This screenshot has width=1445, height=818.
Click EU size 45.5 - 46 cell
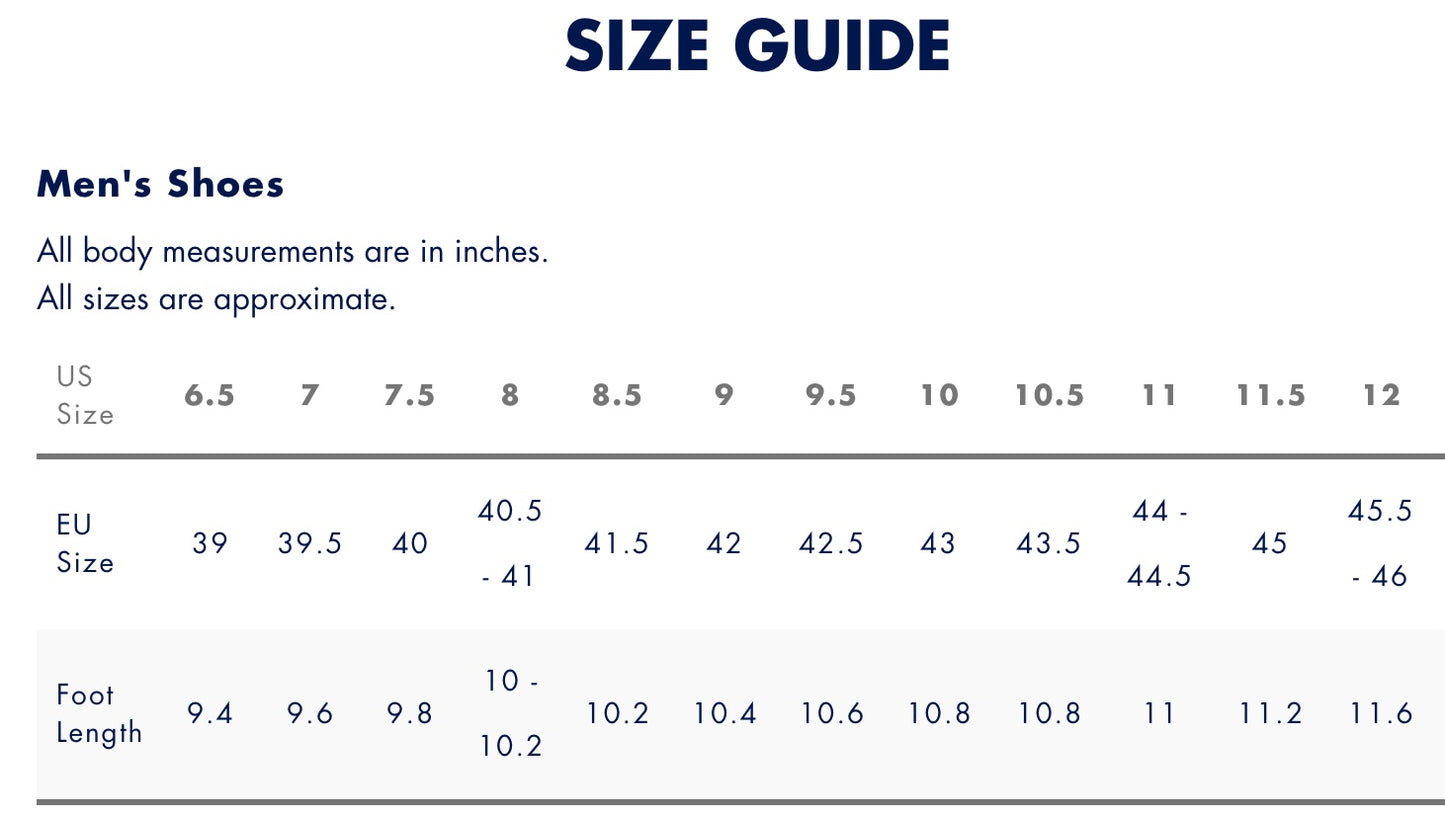point(1380,544)
